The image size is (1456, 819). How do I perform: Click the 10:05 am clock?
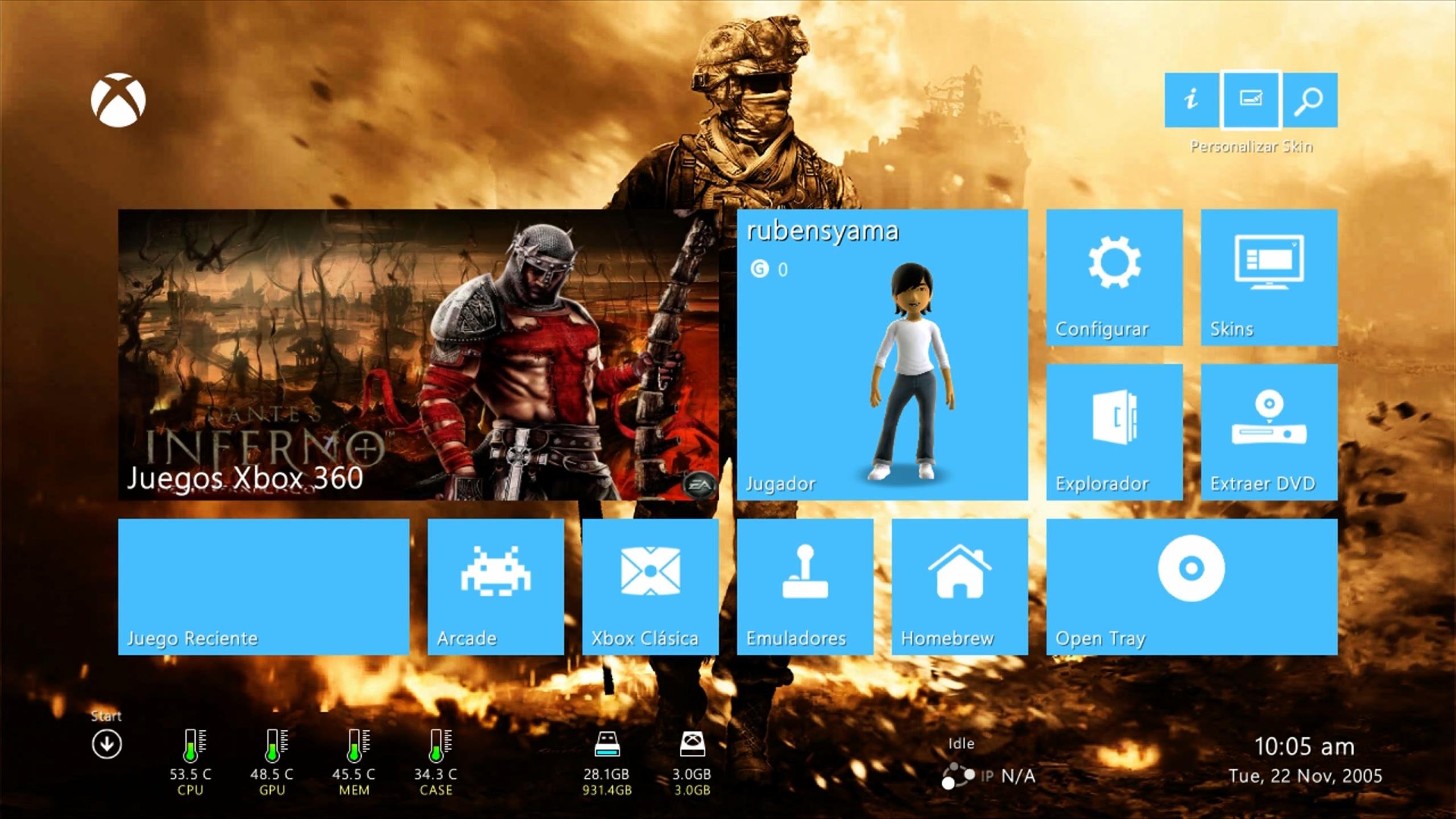(x=1305, y=747)
